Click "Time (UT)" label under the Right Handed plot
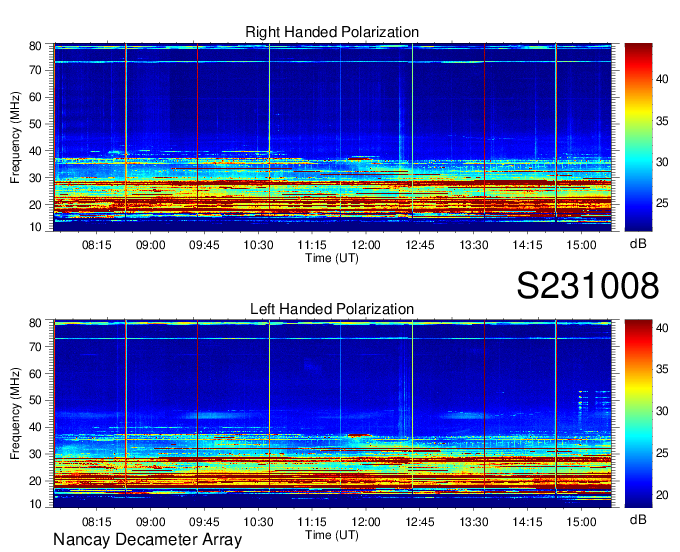The height and width of the screenshot is (552, 680). [332, 258]
